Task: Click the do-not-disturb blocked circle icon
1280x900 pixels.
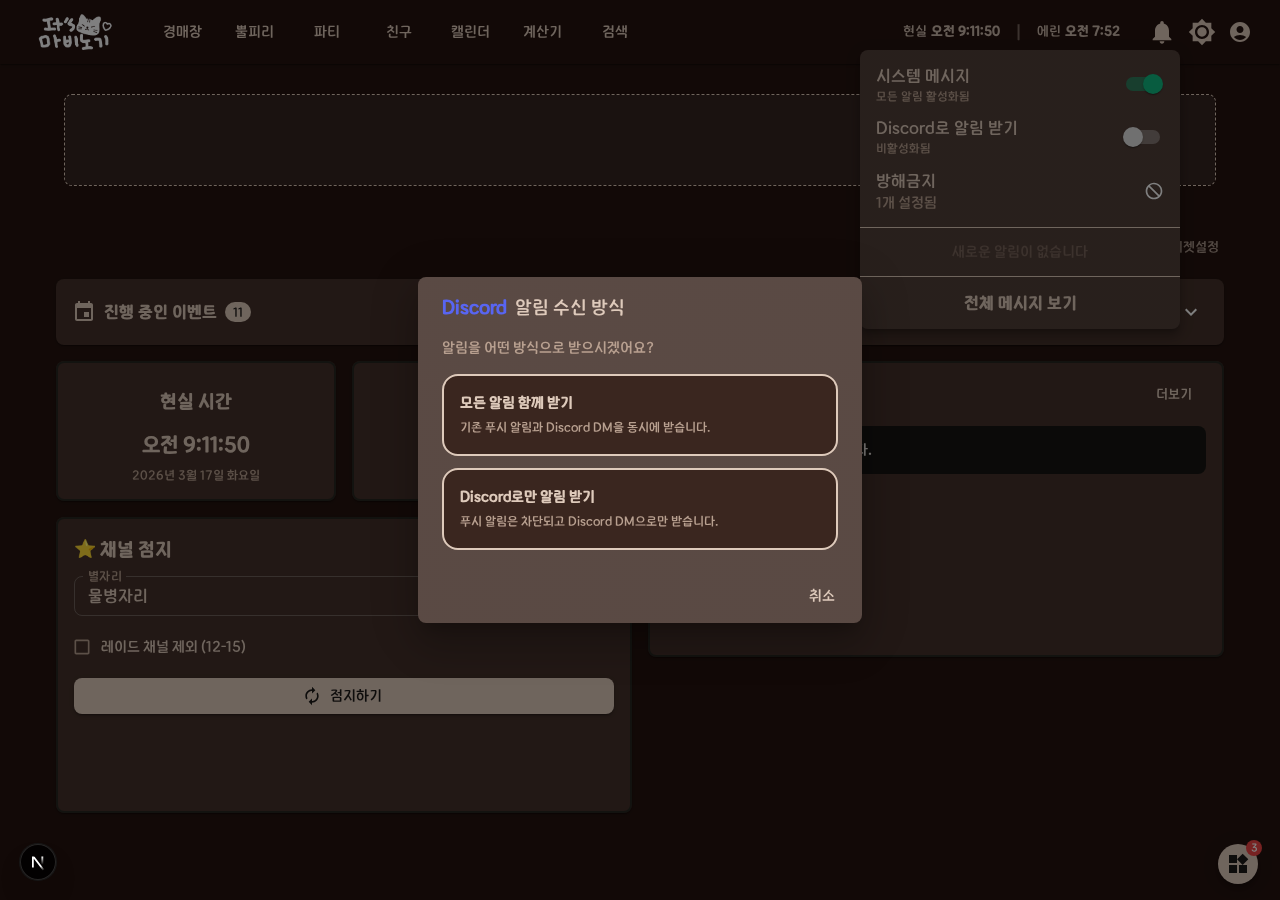Action: click(1154, 191)
